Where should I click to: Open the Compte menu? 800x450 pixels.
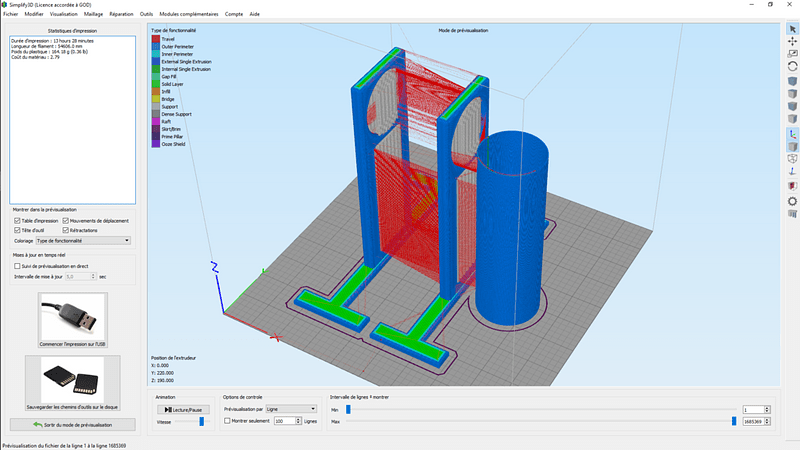coord(234,14)
